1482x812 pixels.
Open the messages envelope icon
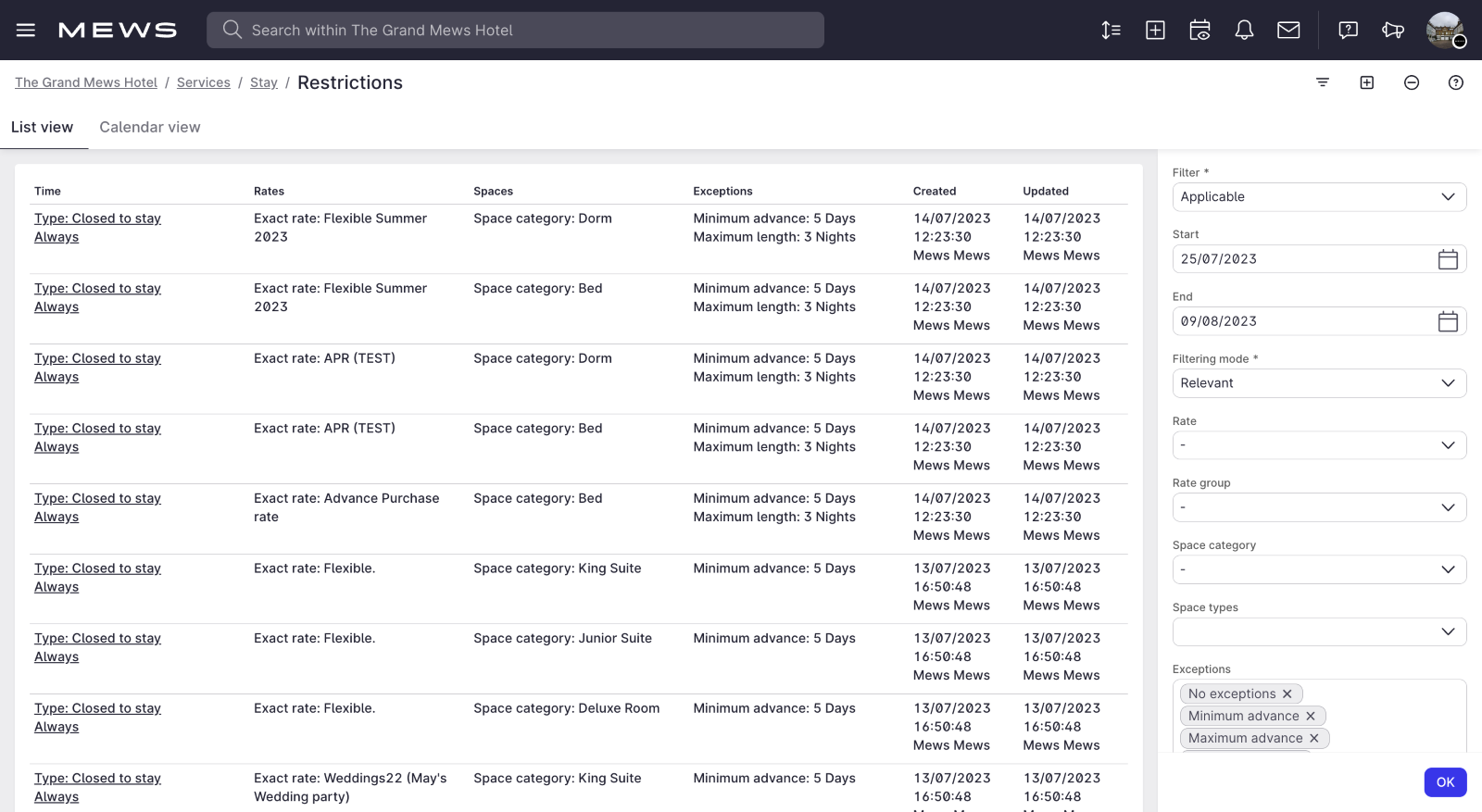click(1288, 30)
